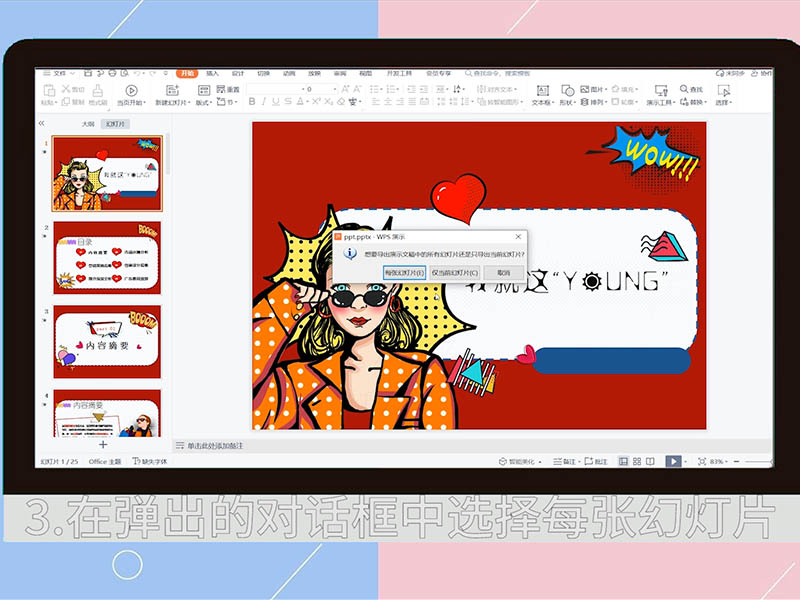This screenshot has height=600, width=800.
Task: Click the font color A icon
Action: click(x=301, y=102)
